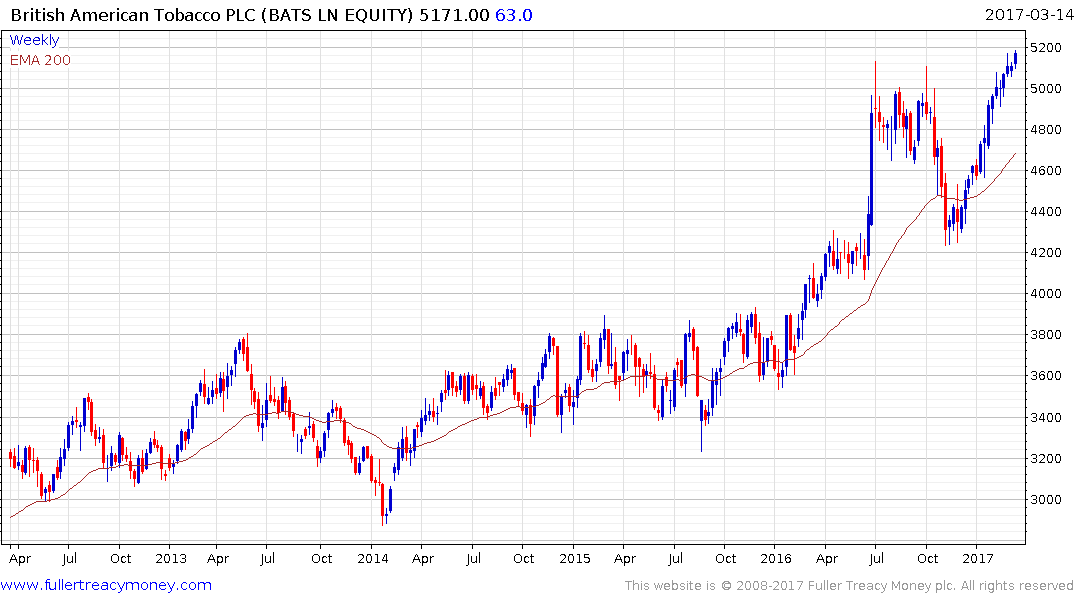Click the 4400 price axis label
Image resolution: width=1075 pixels, height=600 pixels.
click(x=1046, y=212)
